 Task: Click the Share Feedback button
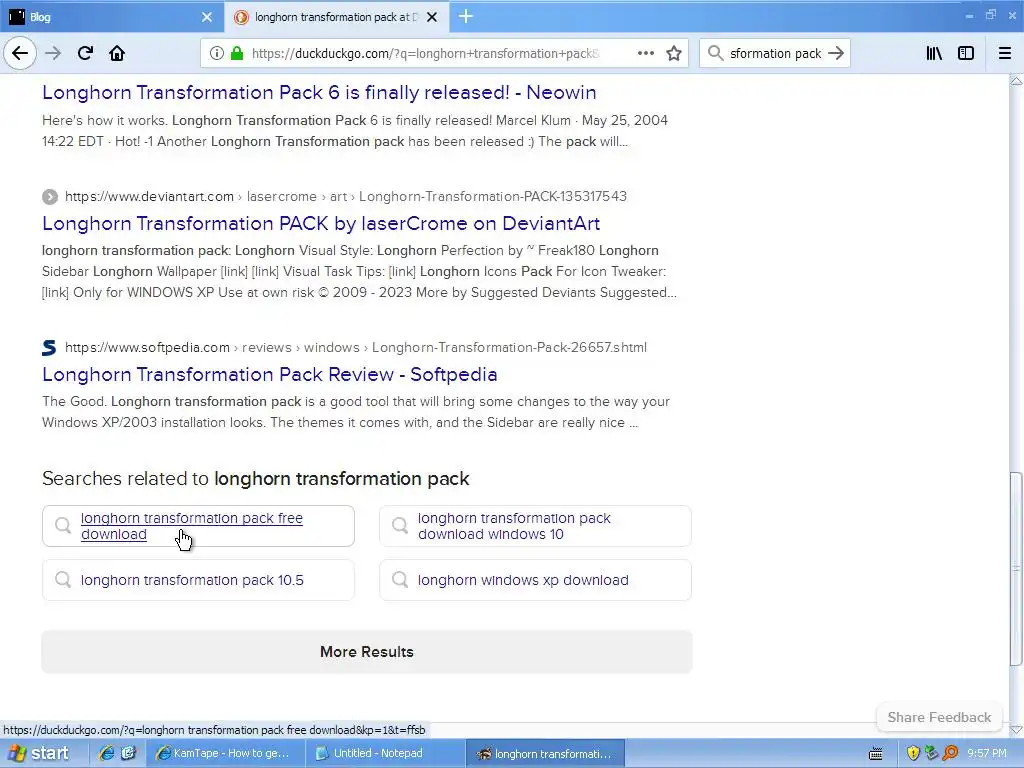coord(938,717)
